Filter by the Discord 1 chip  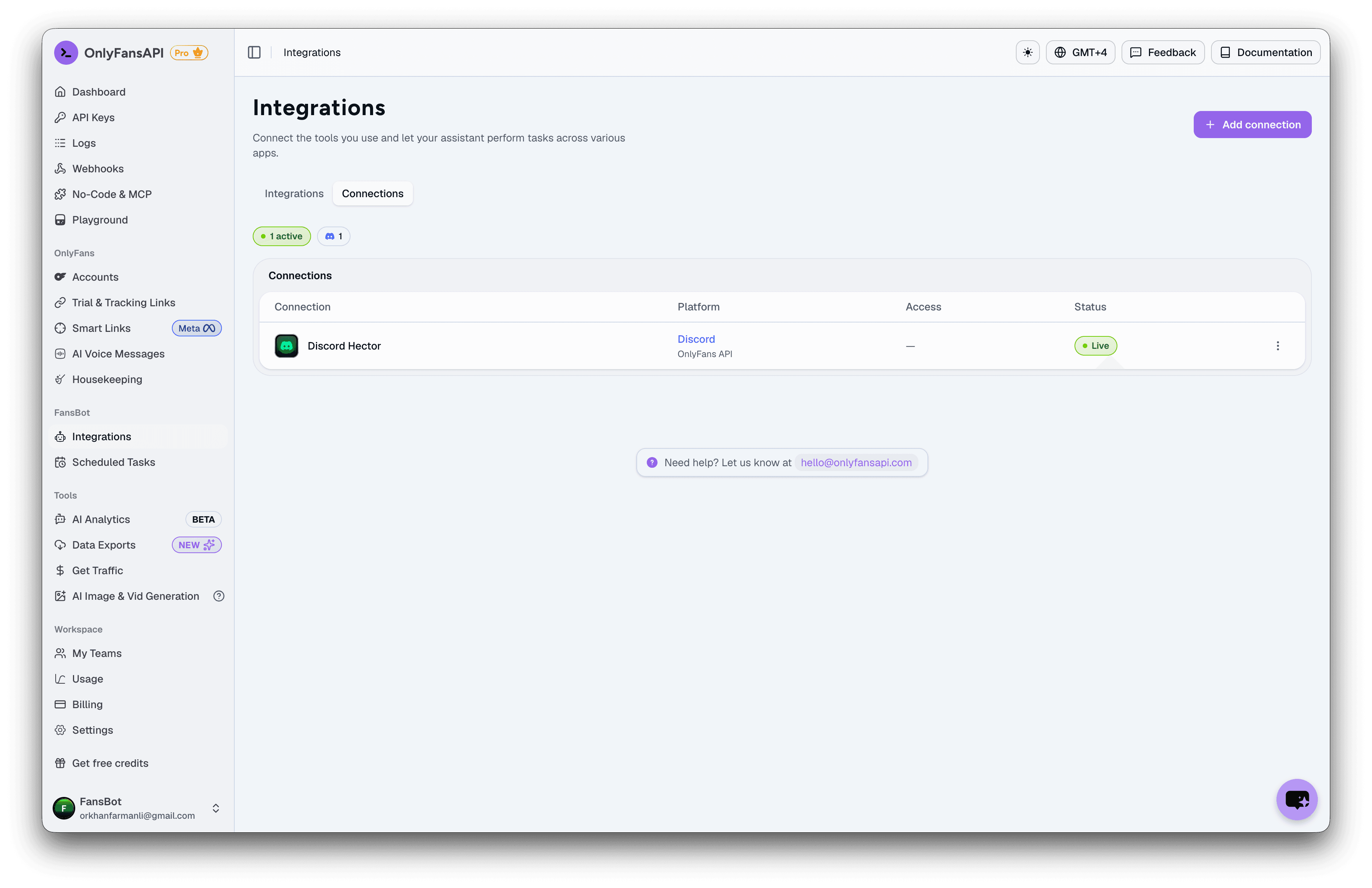(334, 236)
